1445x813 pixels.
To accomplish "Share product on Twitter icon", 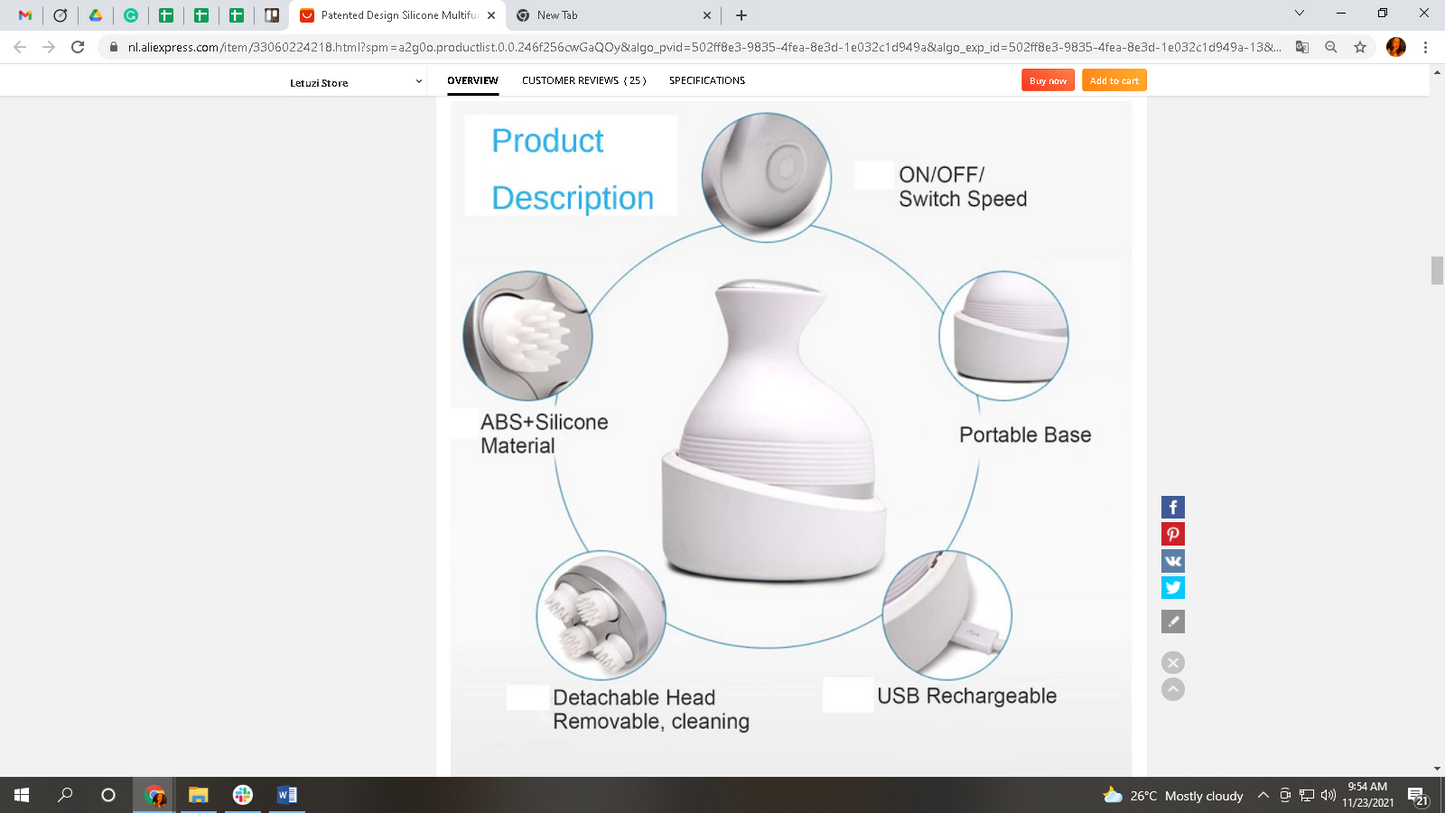I will tap(1173, 588).
